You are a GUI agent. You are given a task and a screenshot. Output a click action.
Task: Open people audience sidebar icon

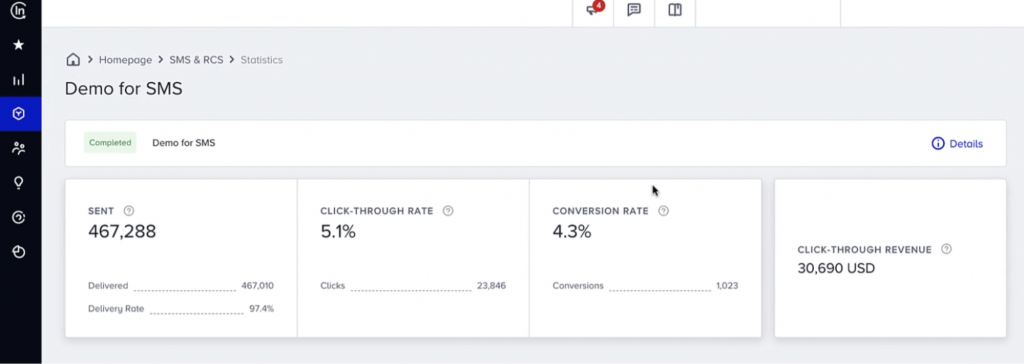(x=19, y=148)
